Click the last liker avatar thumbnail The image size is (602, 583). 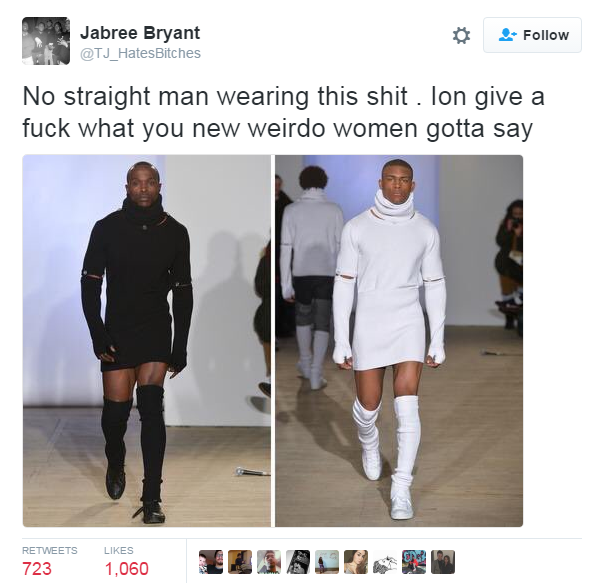443,562
